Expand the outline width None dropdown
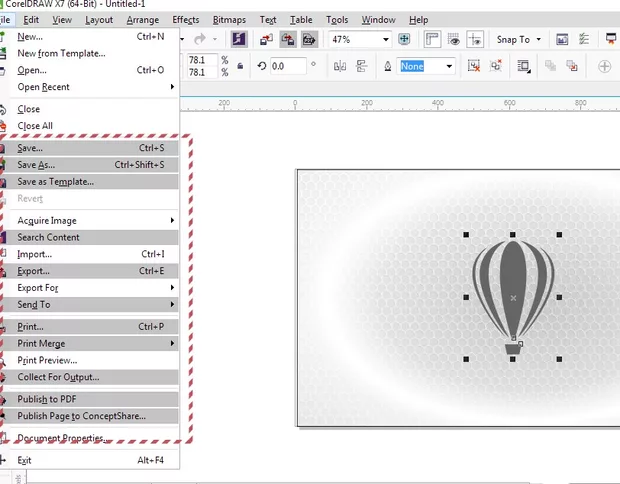The image size is (620, 484). coord(449,66)
